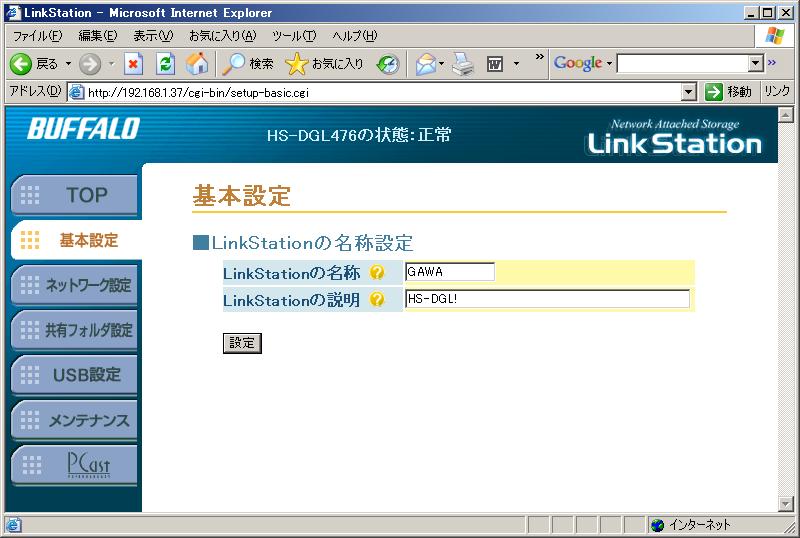800x538 pixels.
Task: Click the Print printer icon
Action: 463,64
